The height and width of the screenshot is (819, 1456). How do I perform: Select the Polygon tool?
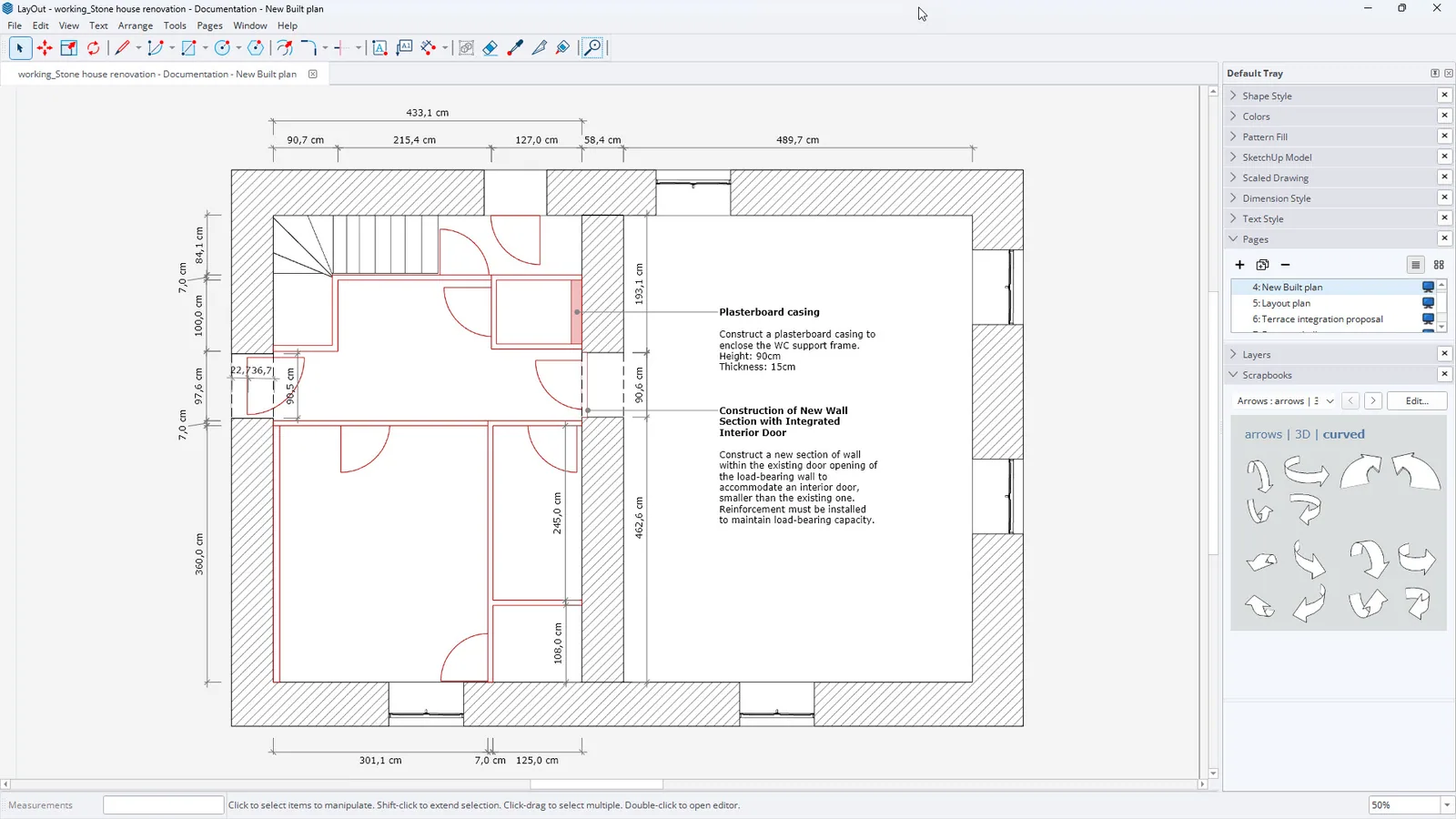256,48
